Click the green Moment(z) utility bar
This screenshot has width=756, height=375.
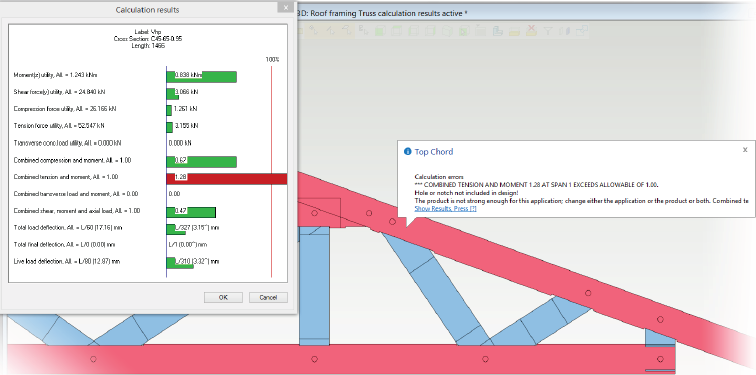coord(202,77)
